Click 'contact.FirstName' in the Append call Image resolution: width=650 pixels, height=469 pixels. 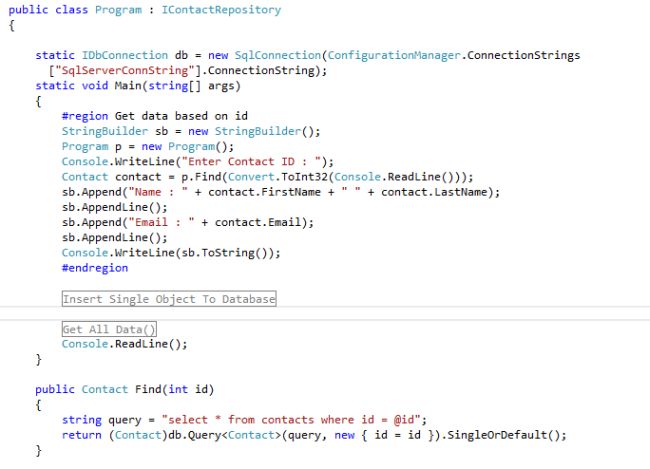click(x=264, y=192)
